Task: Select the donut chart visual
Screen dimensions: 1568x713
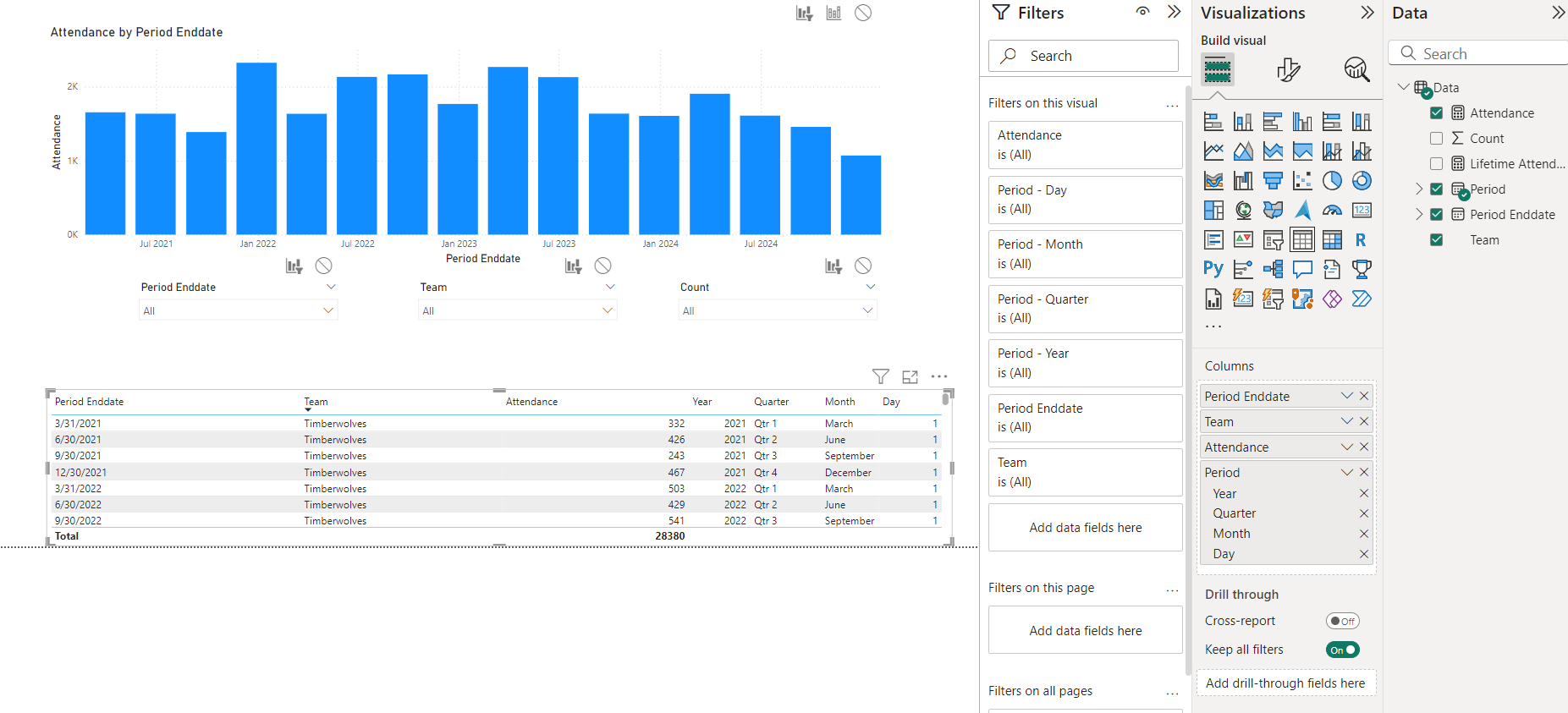Action: [x=1362, y=181]
